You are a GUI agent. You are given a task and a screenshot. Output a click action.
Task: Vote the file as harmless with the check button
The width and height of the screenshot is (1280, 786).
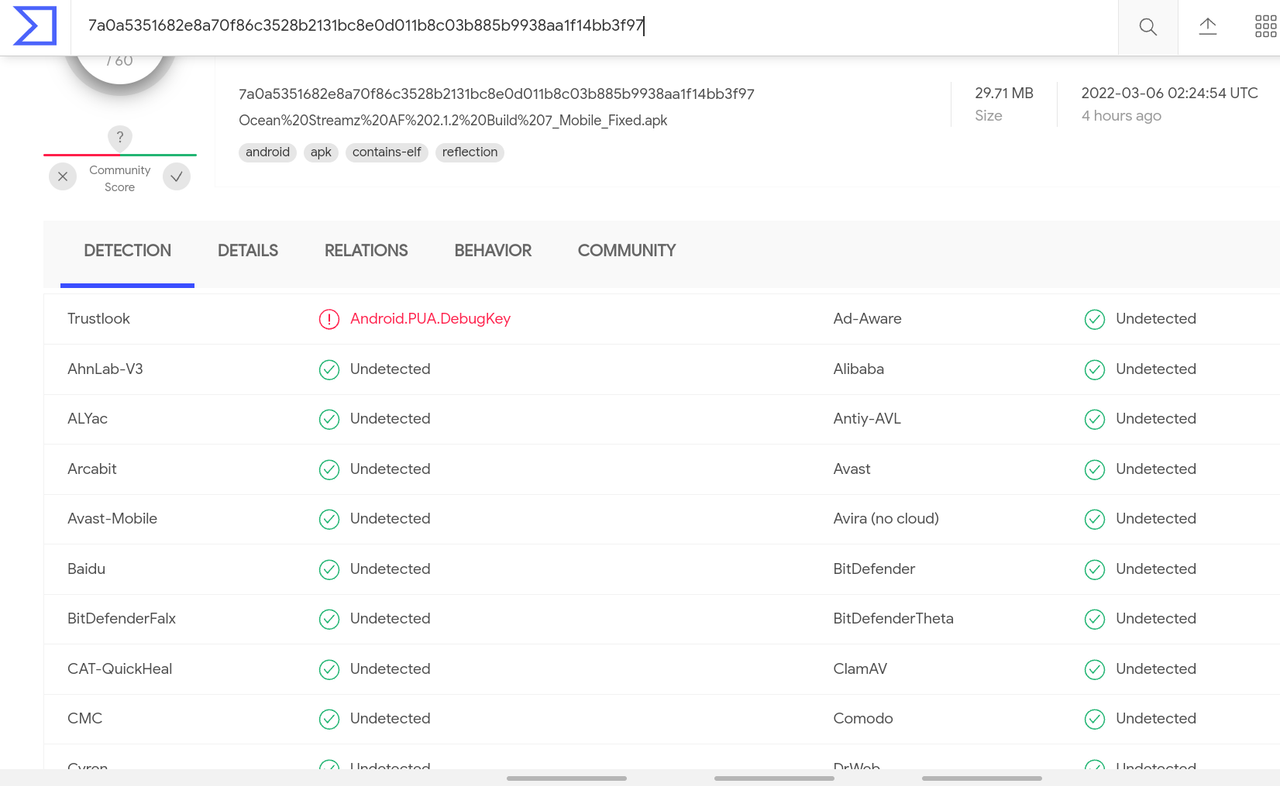pos(177,176)
